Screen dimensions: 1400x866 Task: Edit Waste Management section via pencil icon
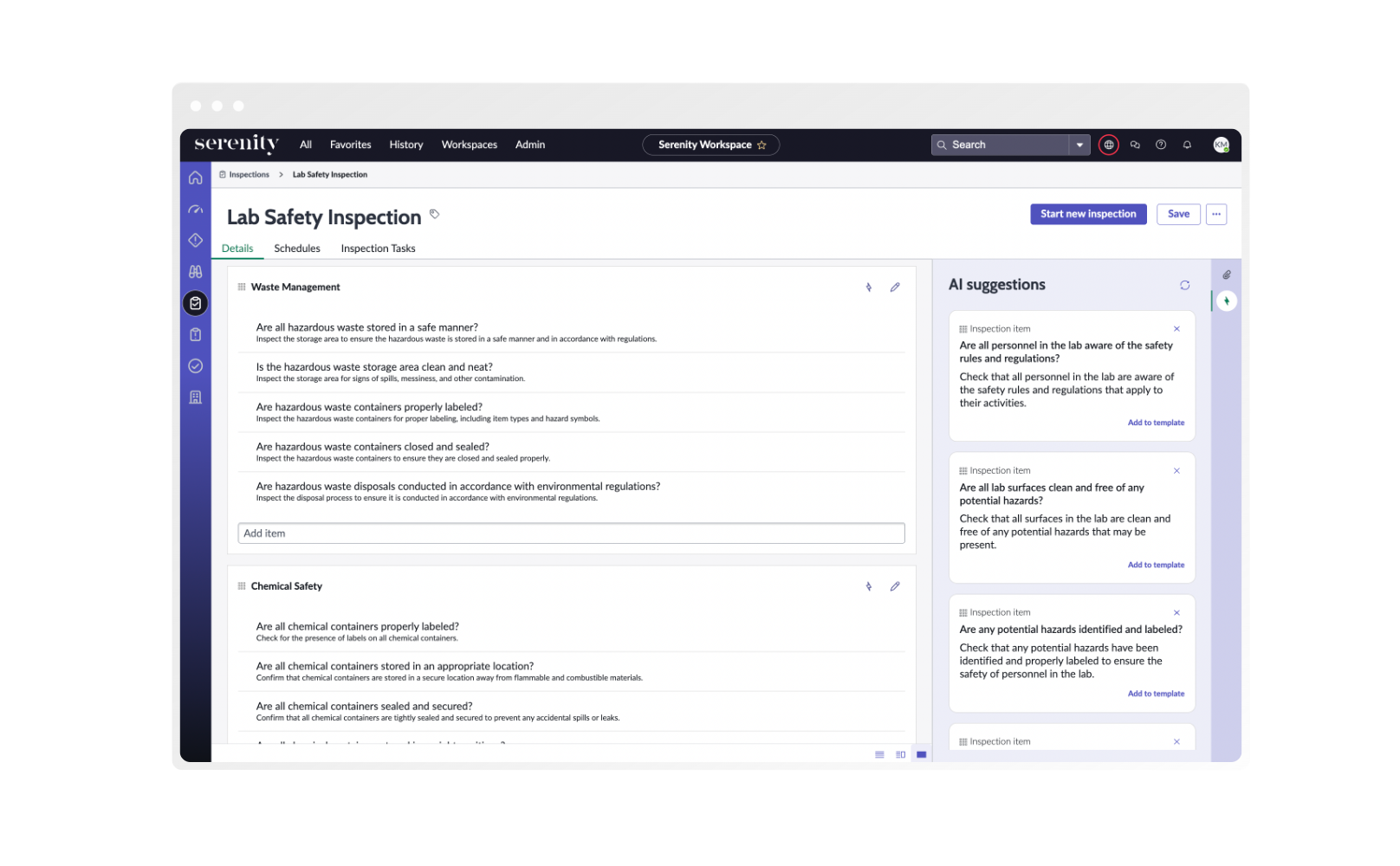click(895, 287)
